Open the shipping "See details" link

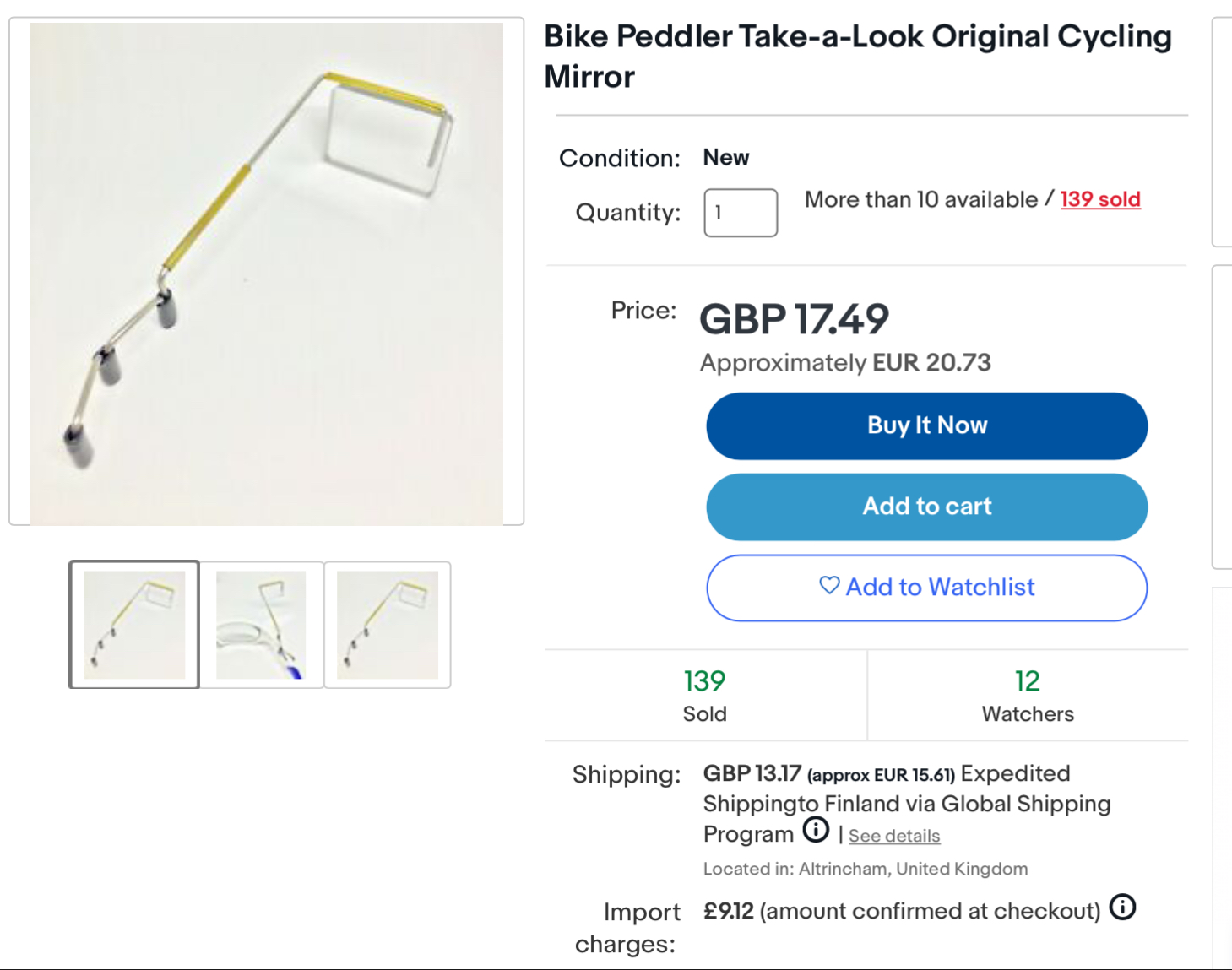coord(893,836)
